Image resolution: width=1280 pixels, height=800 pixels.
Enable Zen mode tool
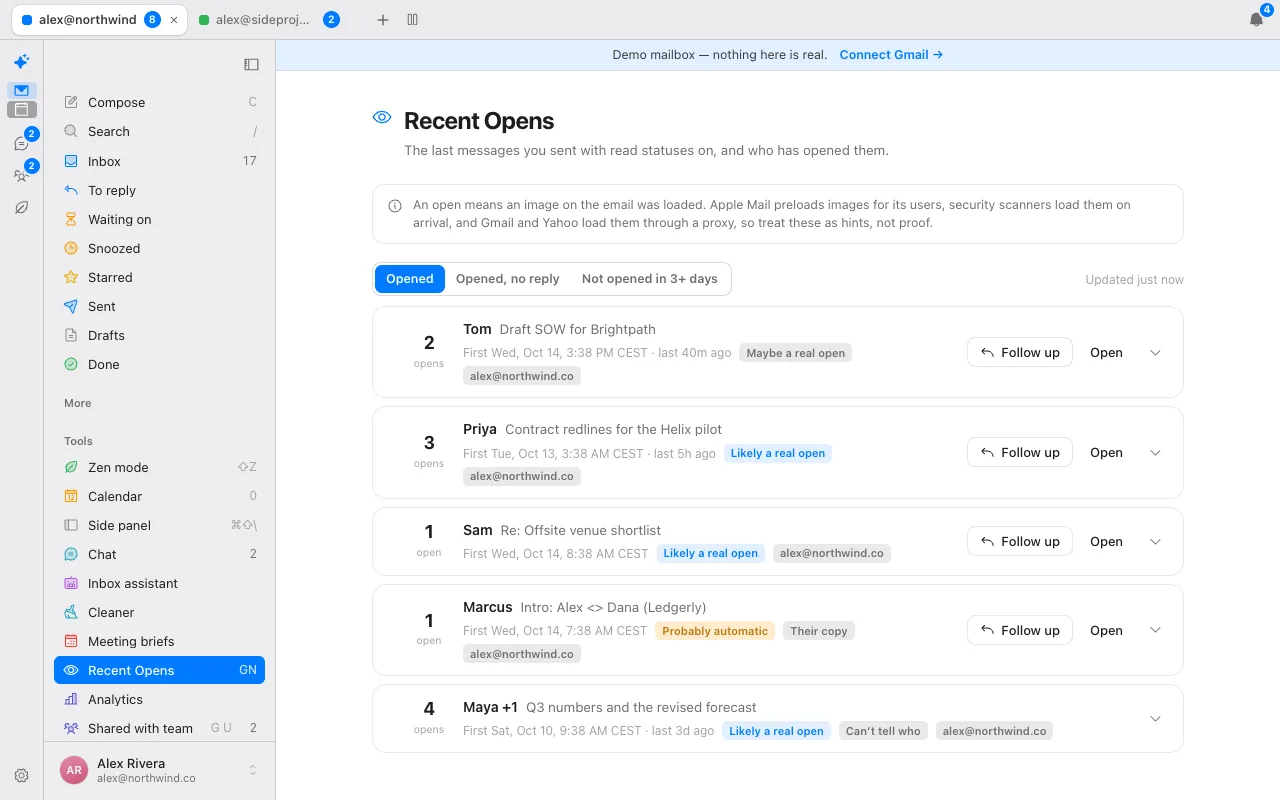click(x=160, y=467)
